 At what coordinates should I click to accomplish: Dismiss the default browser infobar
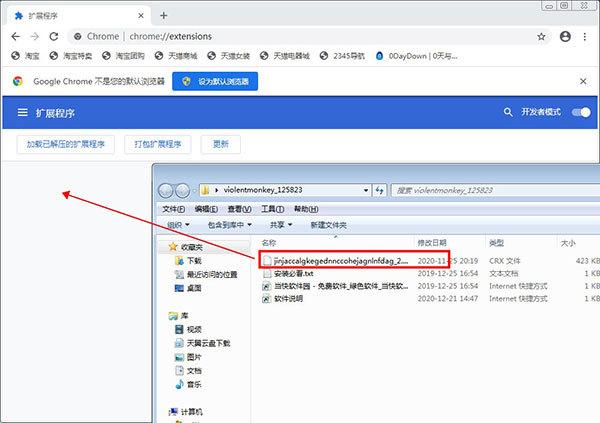(583, 81)
